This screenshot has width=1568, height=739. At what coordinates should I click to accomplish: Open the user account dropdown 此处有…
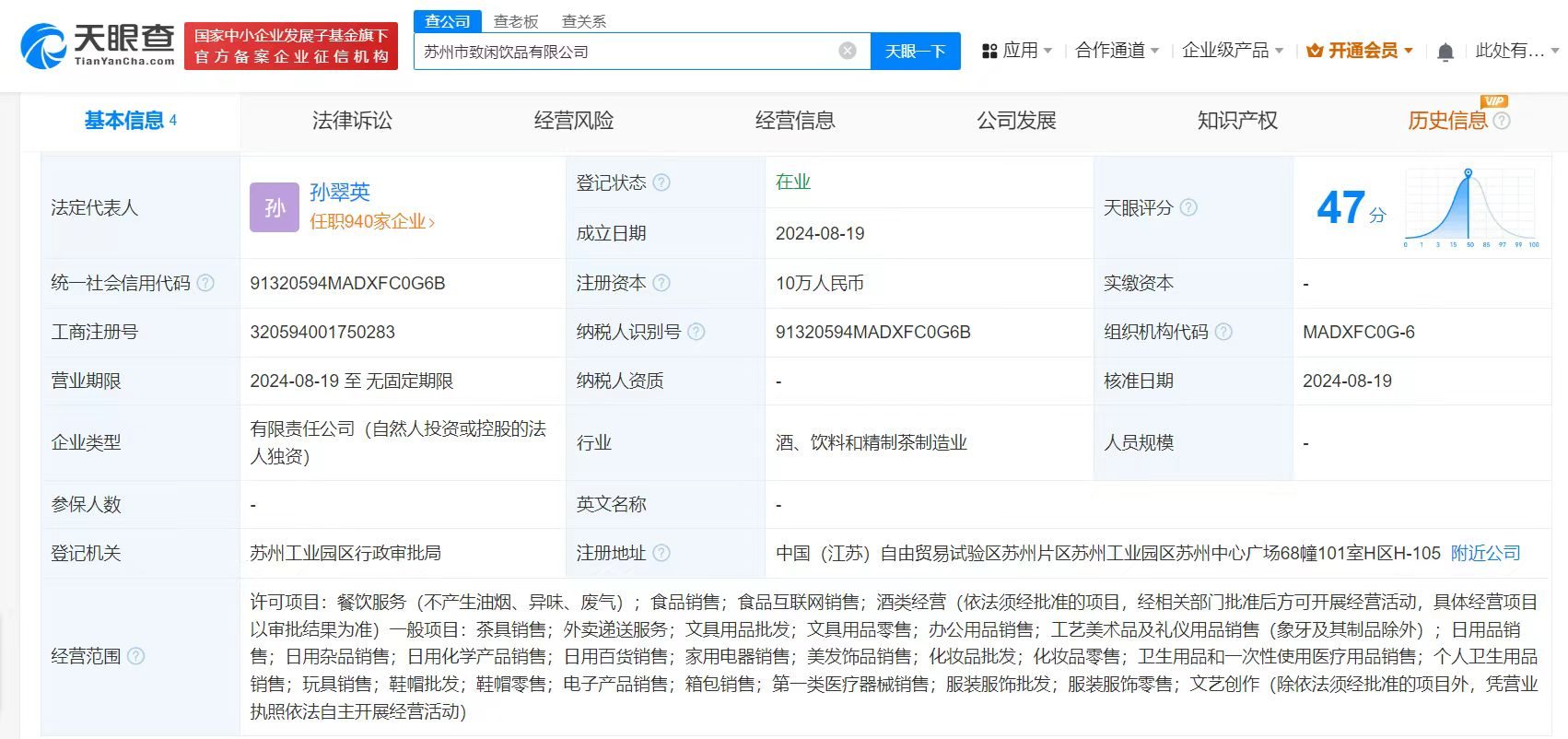coord(1516,51)
